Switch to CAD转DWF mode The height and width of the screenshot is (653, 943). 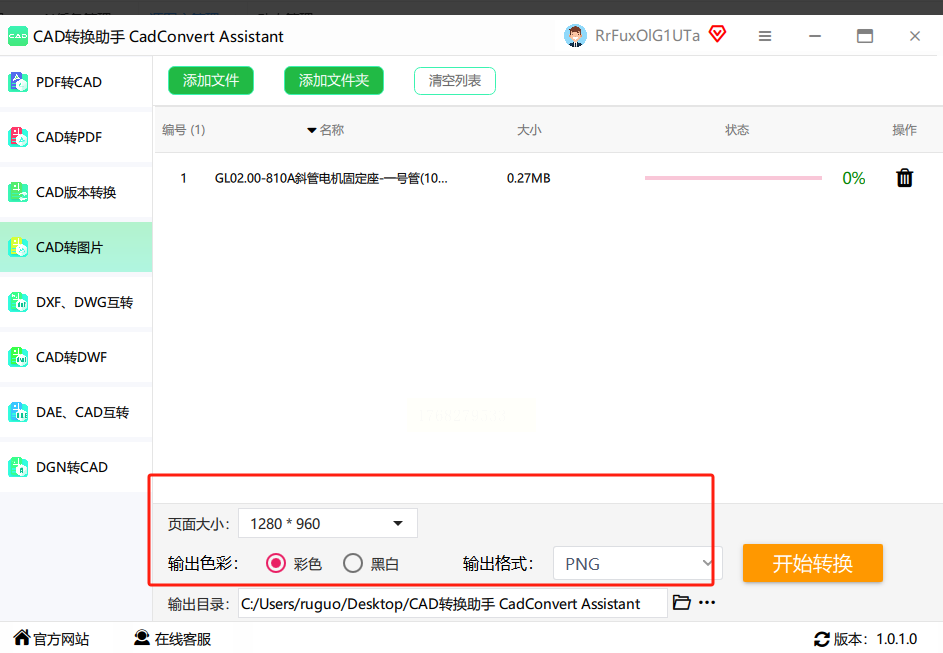click(x=76, y=357)
